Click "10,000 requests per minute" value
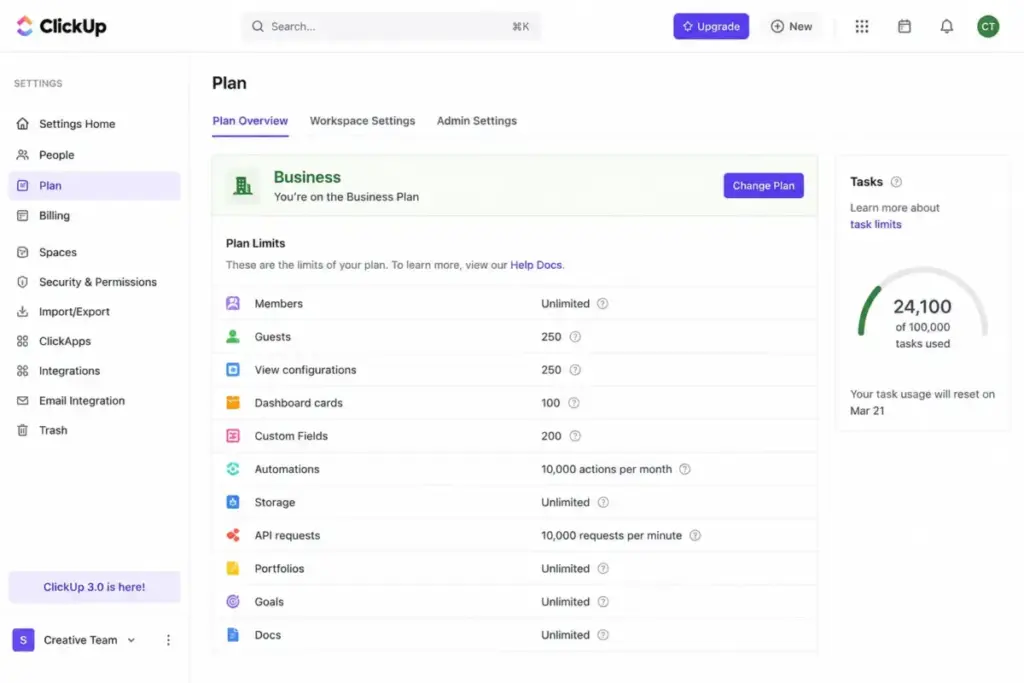Viewport: 1024px width, 683px height. [611, 535]
